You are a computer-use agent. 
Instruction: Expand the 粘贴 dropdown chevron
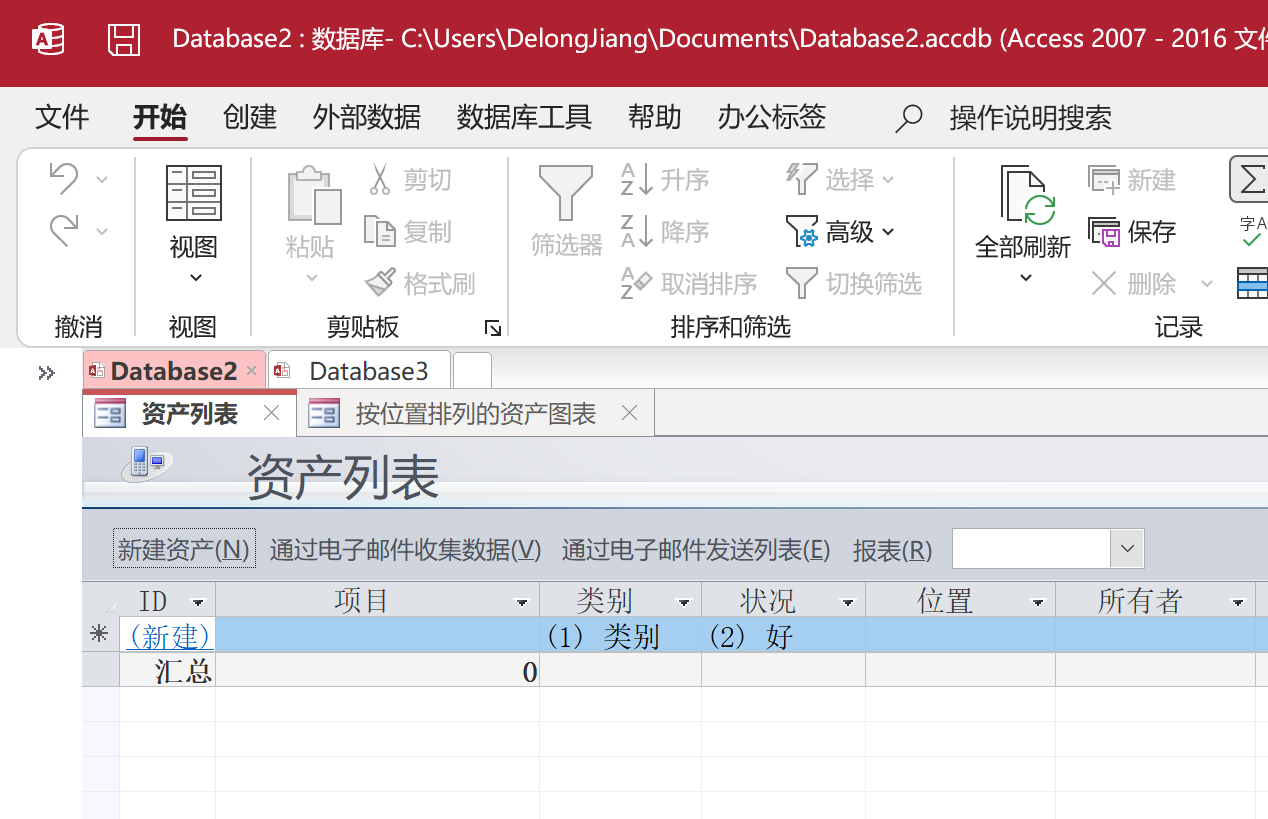[311, 278]
